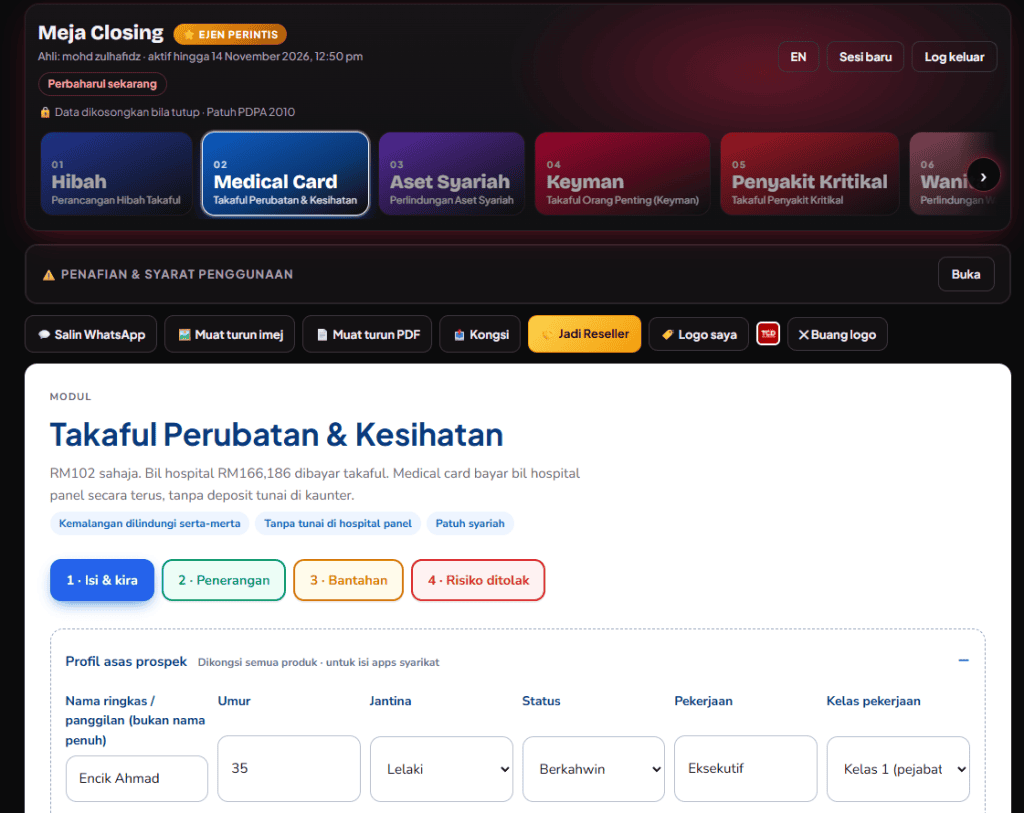Remove logo with Buang logo button

pyautogui.click(x=837, y=334)
